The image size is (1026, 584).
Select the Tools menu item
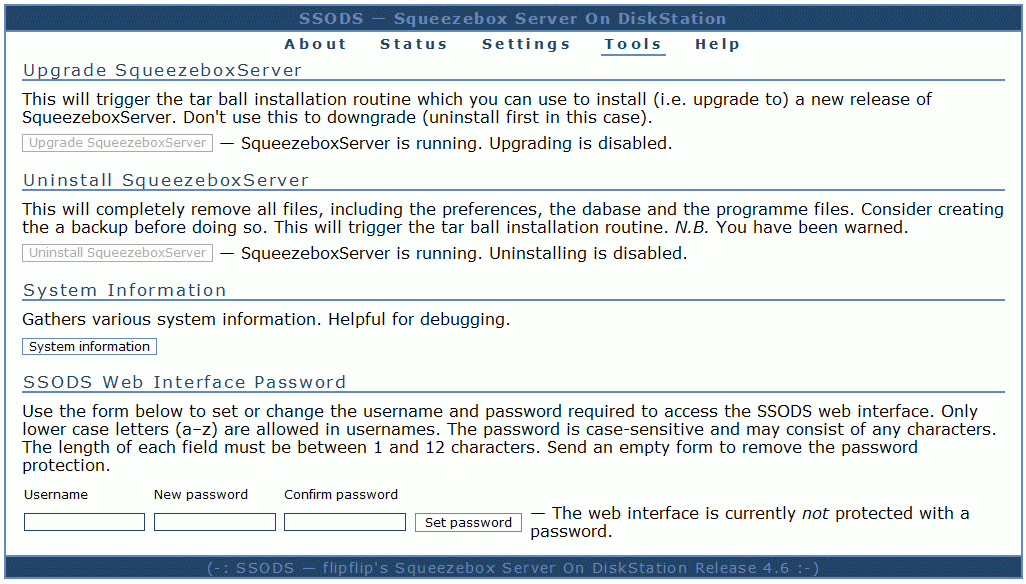pos(633,44)
